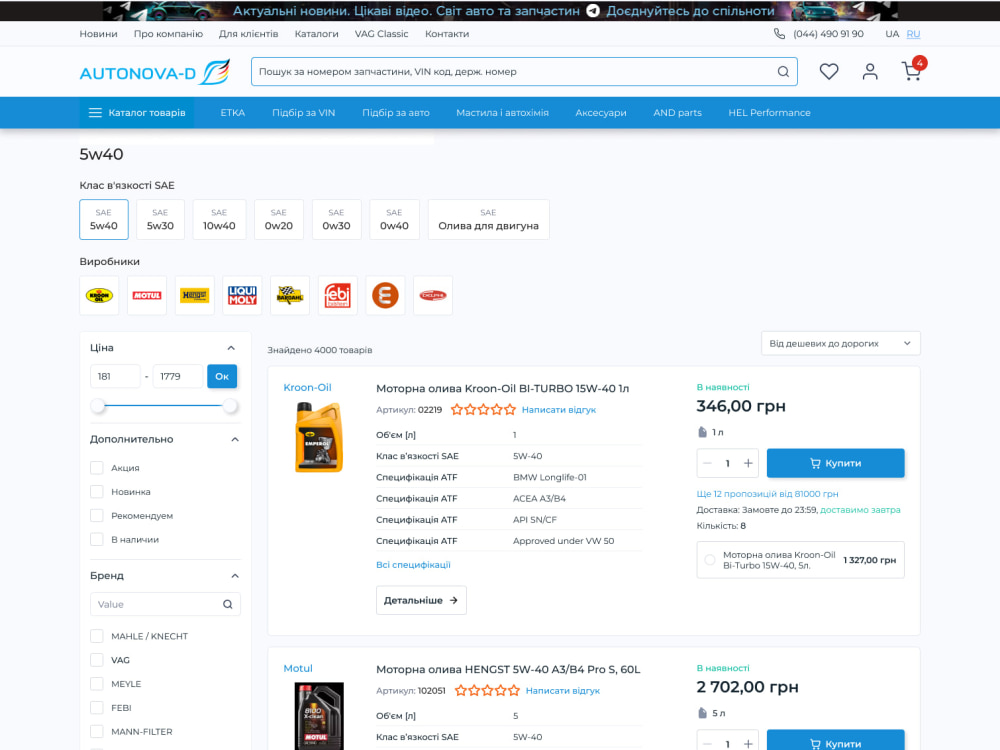This screenshot has height=750, width=1000.
Task: Click the search magnifier icon in header
Action: coord(783,72)
